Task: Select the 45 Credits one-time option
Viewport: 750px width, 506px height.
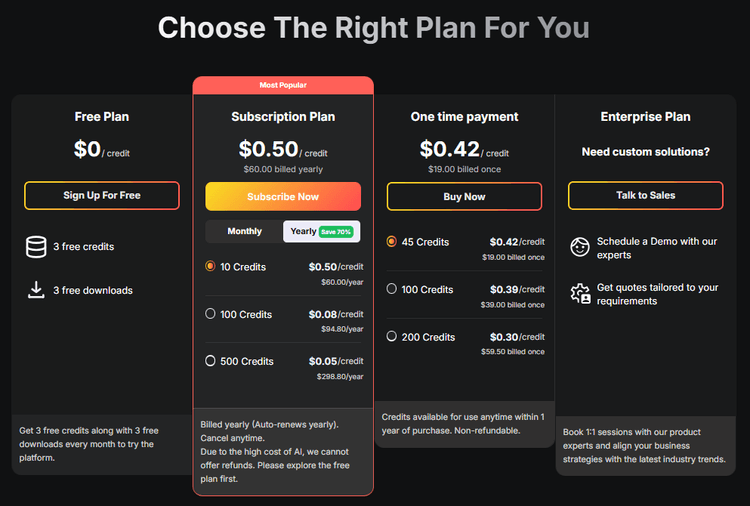Action: click(391, 242)
